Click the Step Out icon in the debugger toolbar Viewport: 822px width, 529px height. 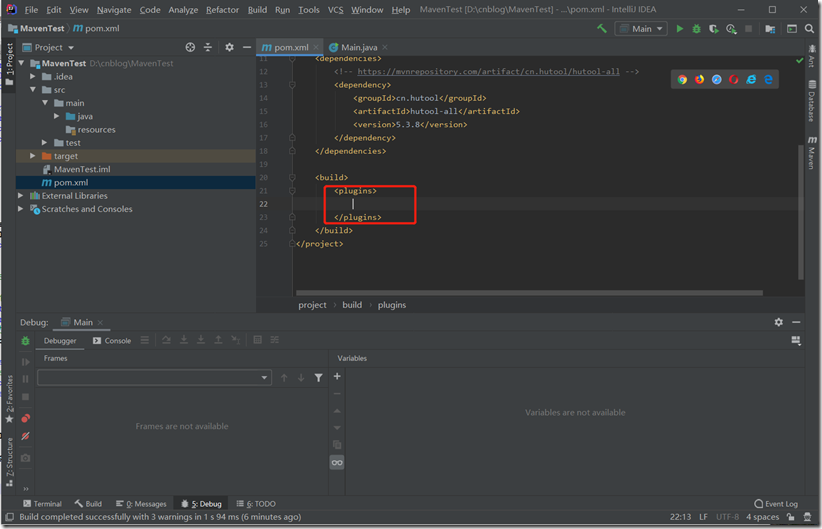pos(218,340)
